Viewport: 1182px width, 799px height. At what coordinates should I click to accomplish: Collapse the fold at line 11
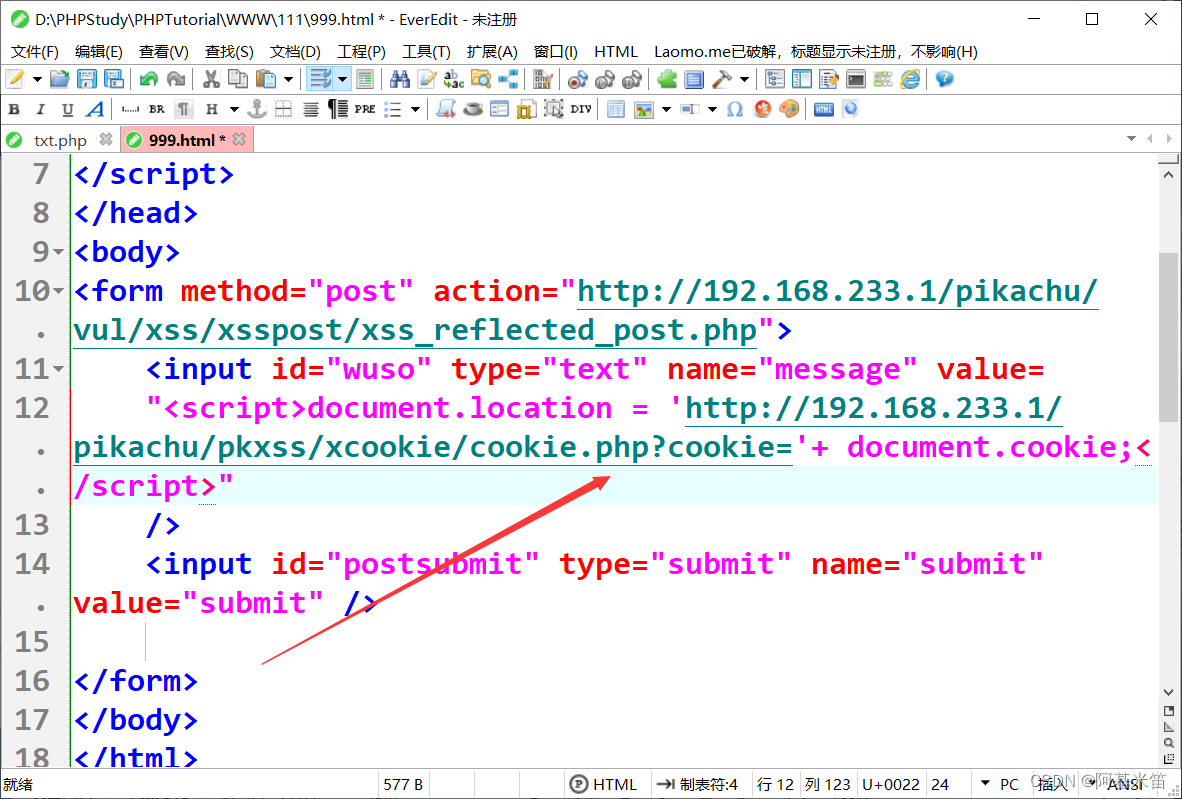point(58,369)
